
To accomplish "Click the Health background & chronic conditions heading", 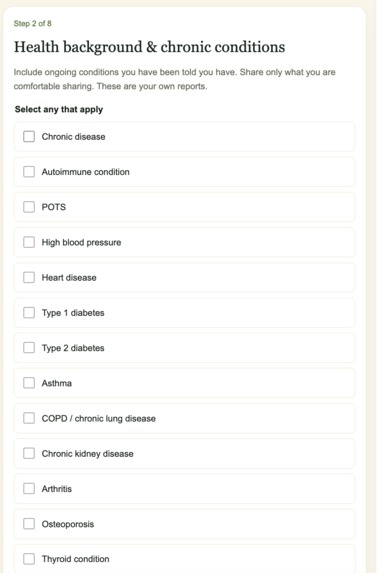I will 149,47.
